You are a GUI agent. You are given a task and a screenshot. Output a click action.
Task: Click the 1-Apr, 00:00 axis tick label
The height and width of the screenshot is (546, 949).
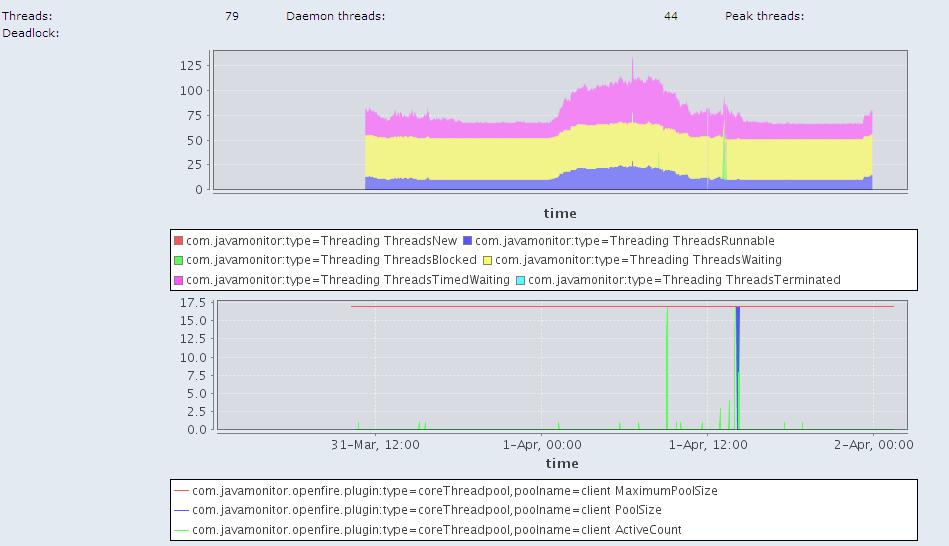(x=542, y=445)
